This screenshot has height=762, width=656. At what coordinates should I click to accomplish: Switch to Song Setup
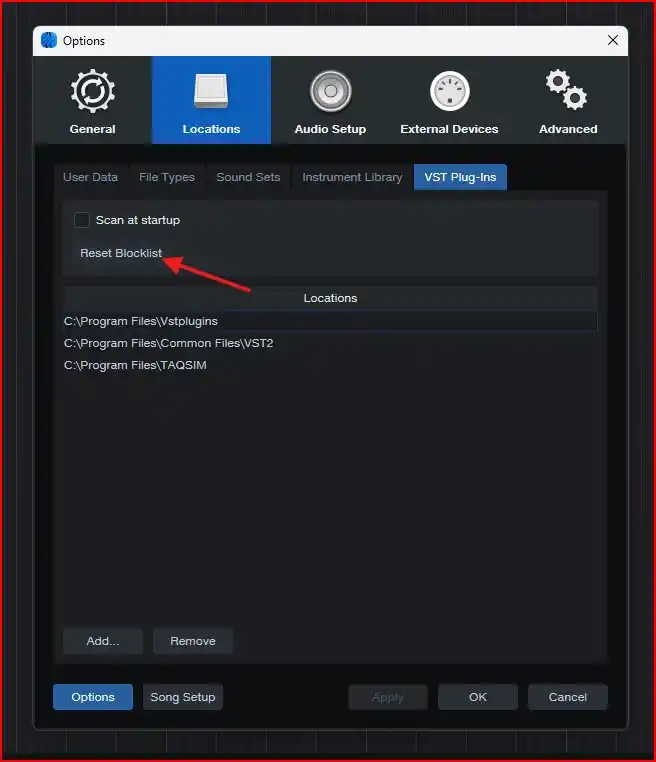tap(183, 697)
